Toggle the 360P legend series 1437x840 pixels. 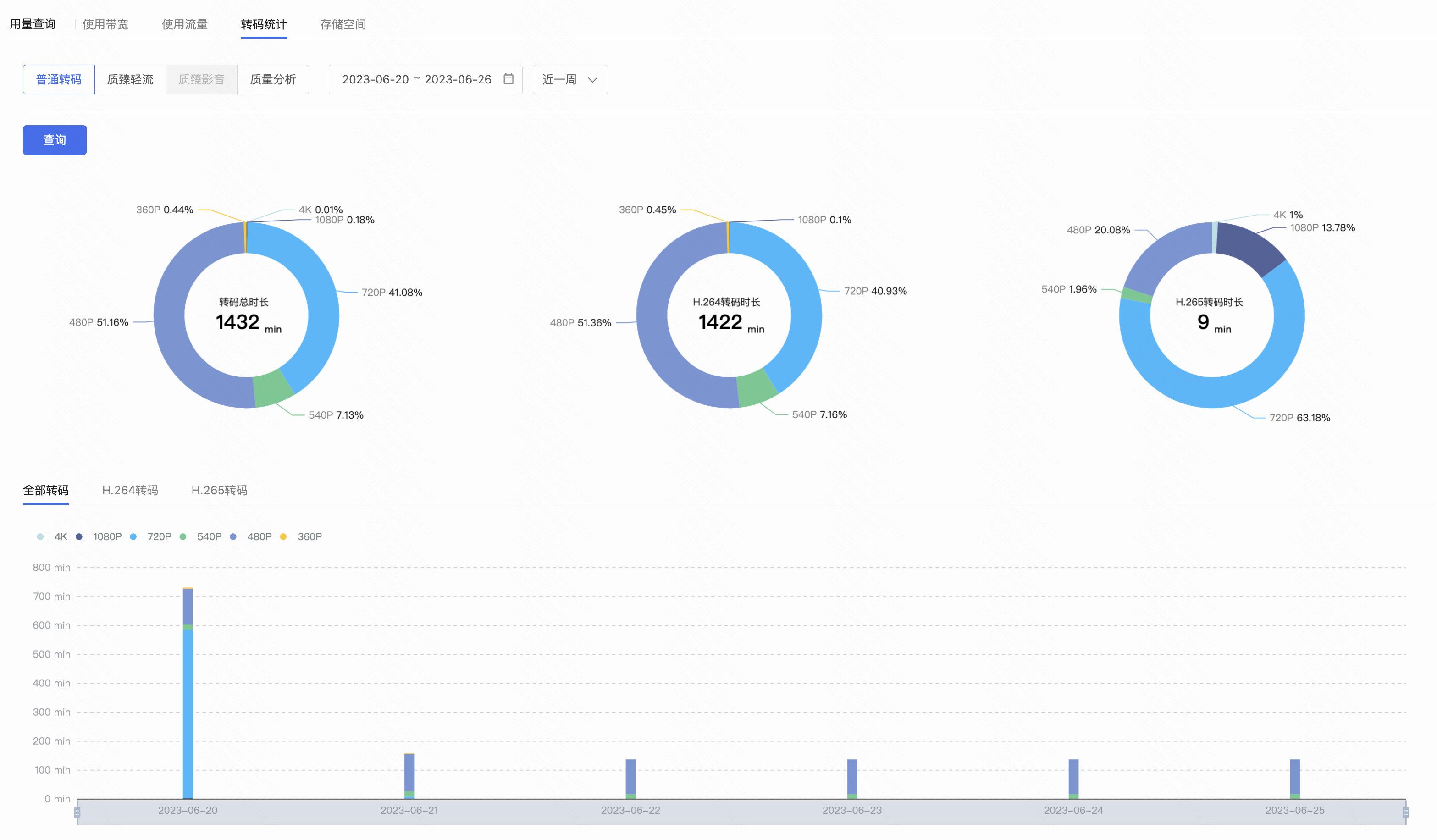coord(301,536)
